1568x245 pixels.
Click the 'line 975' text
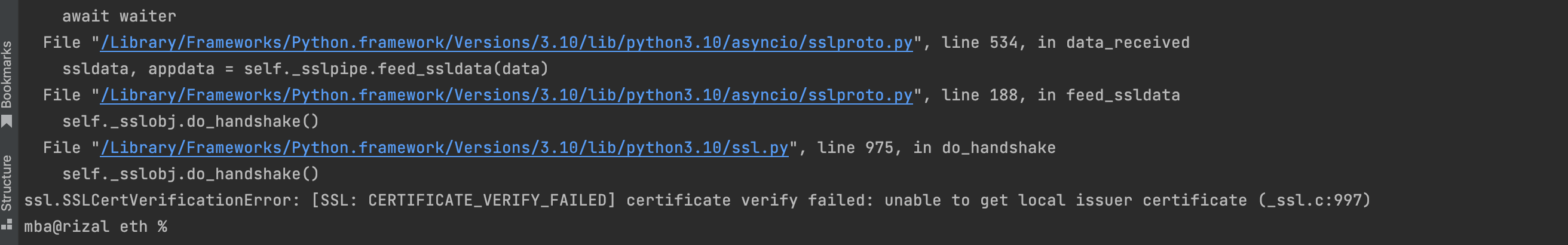[x=855, y=148]
